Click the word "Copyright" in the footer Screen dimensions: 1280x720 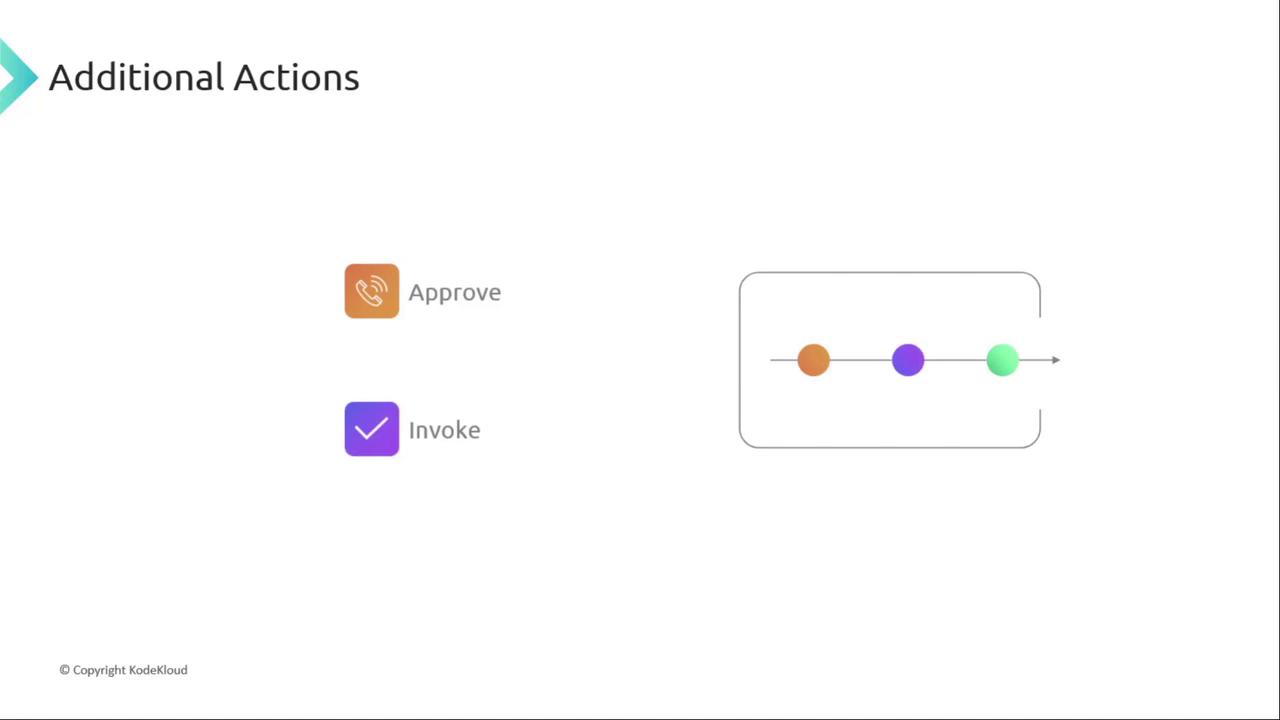point(99,670)
